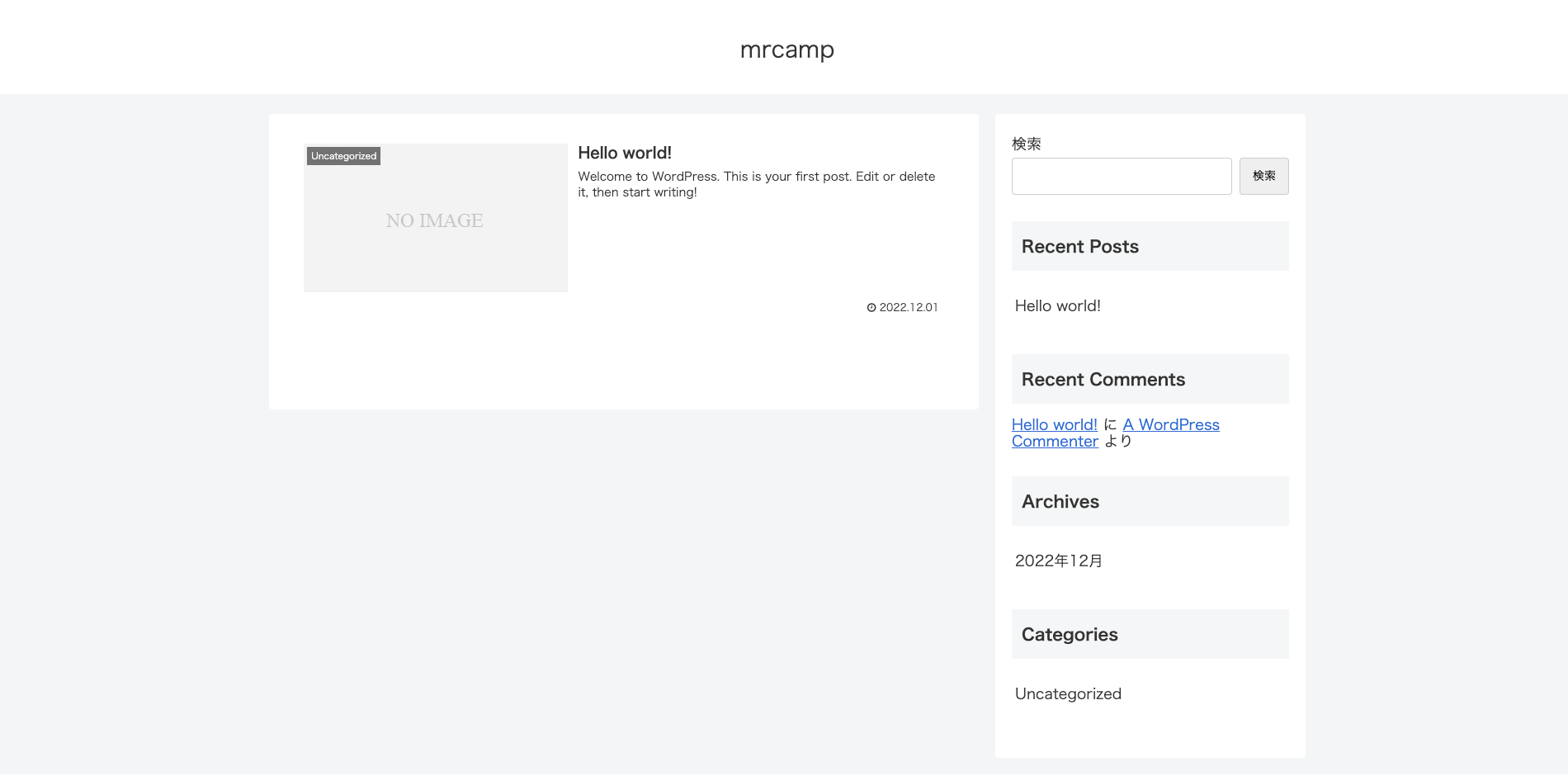
Task: Click the post date 2022.12.01
Action: click(x=908, y=307)
